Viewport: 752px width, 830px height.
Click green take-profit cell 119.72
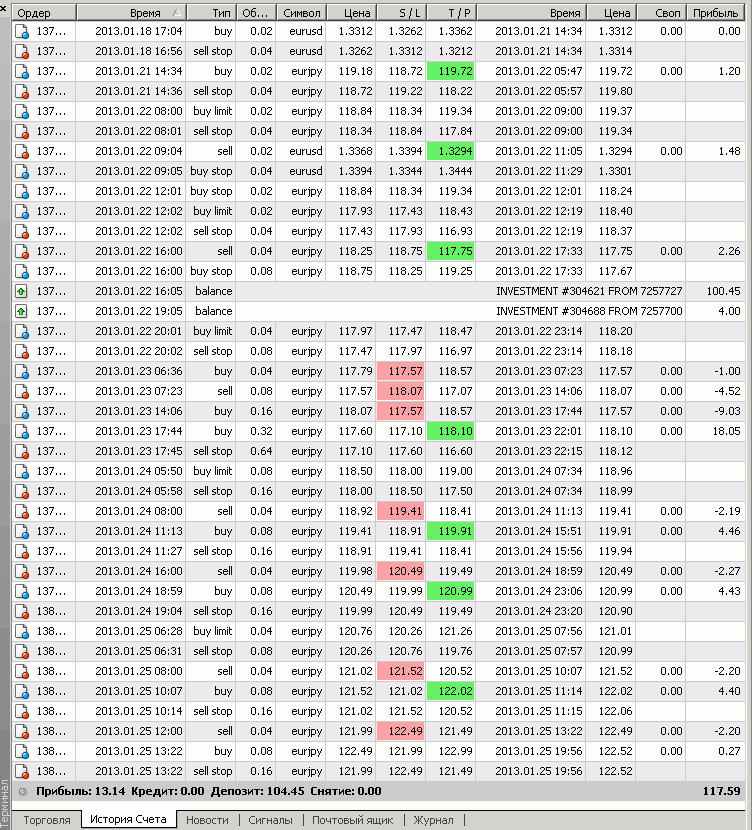tap(451, 71)
